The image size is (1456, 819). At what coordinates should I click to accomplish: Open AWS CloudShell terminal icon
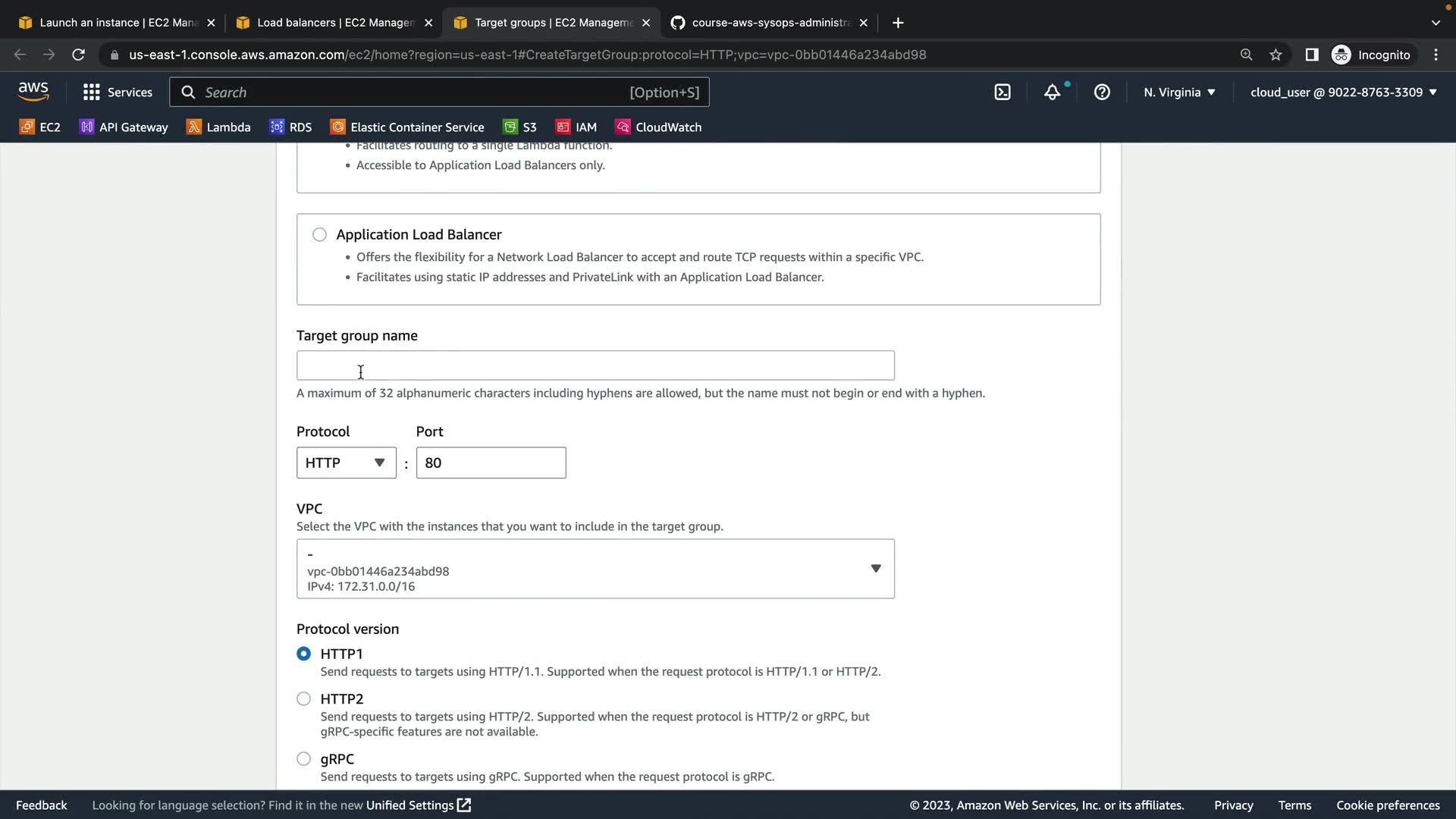1003,93
